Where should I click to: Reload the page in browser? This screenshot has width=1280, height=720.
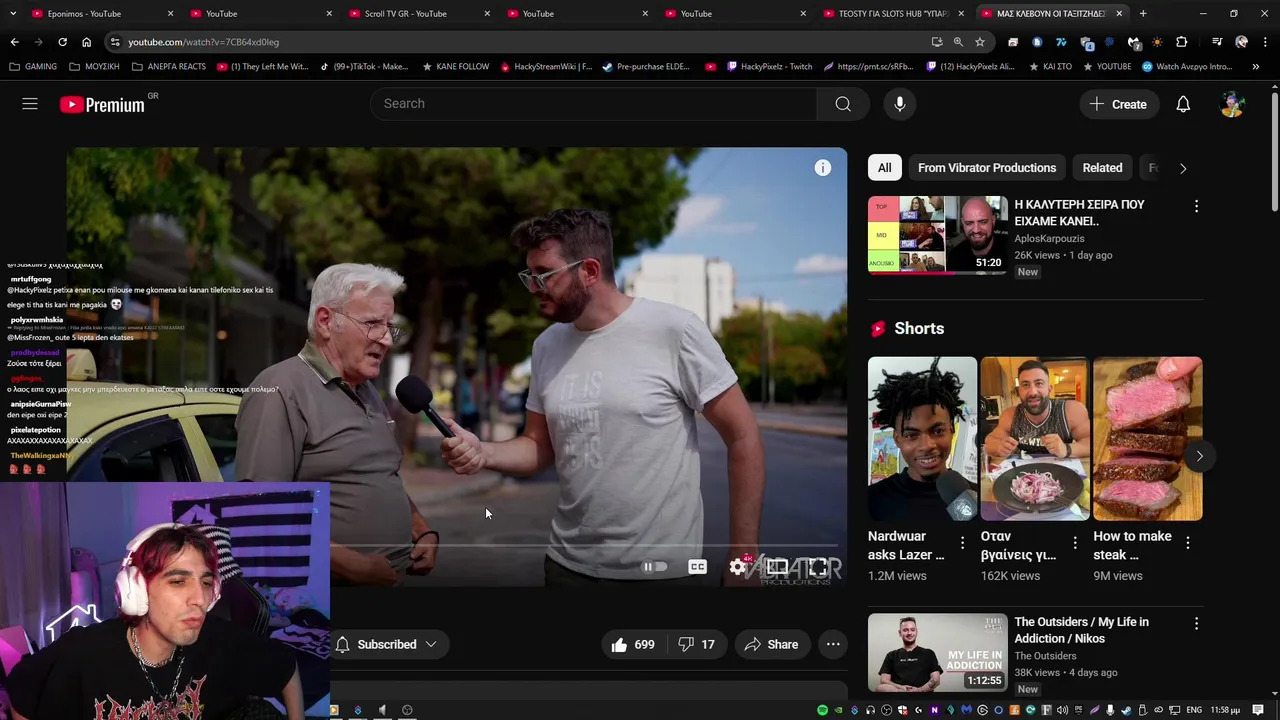[x=62, y=42]
